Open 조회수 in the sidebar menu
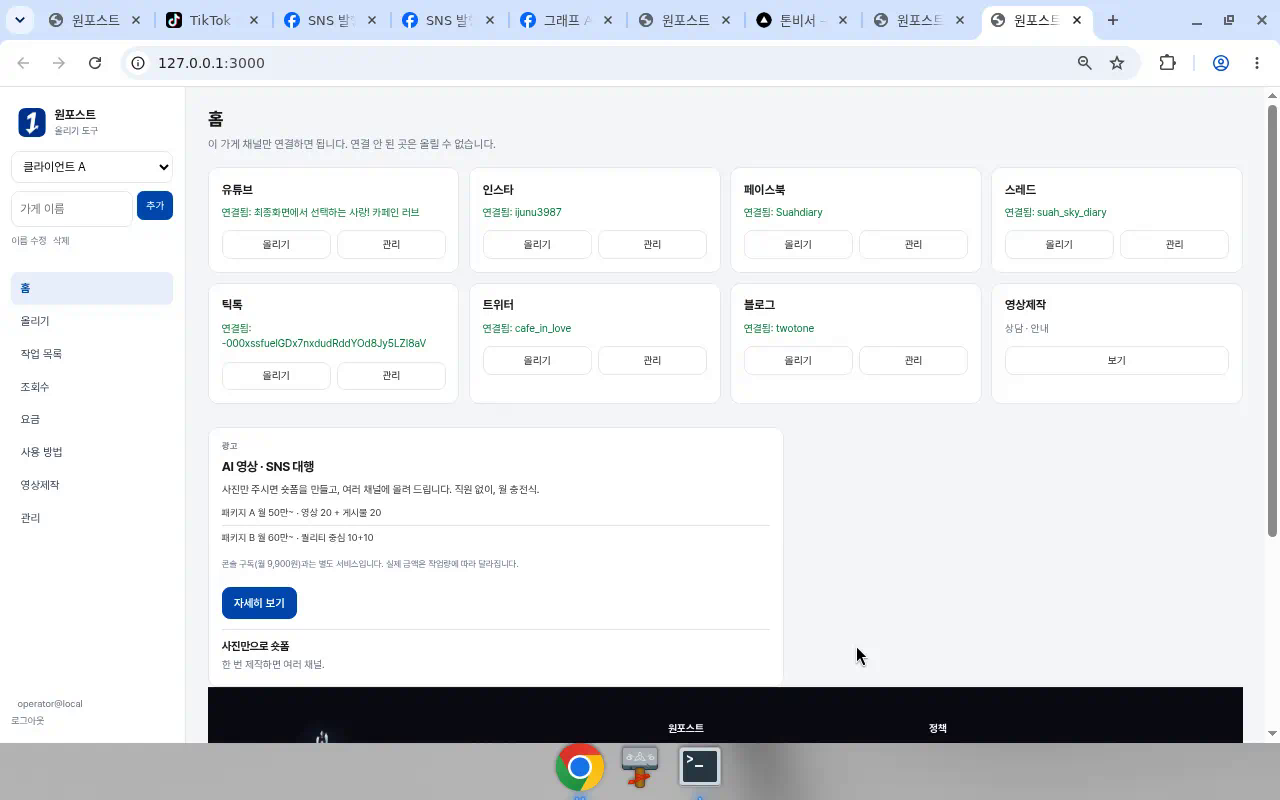The width and height of the screenshot is (1280, 800). pyautogui.click(x=92, y=387)
